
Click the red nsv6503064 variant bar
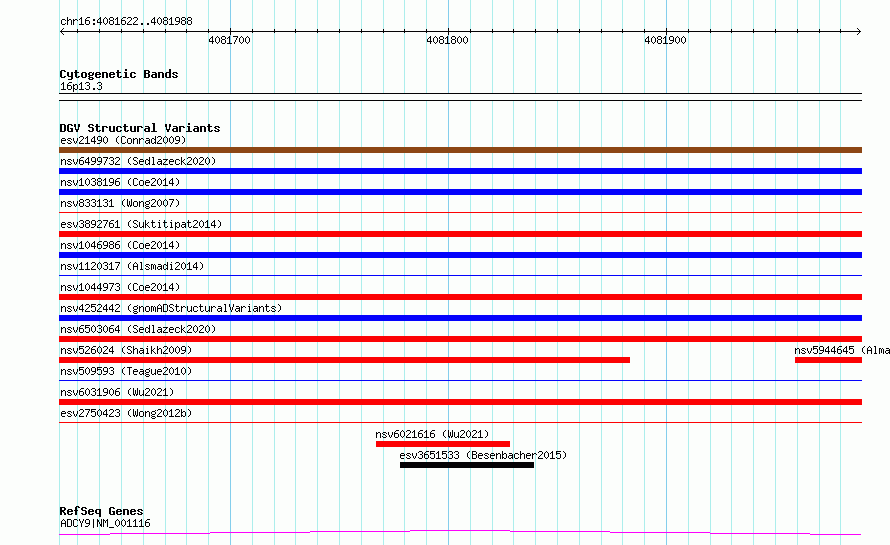[460, 339]
